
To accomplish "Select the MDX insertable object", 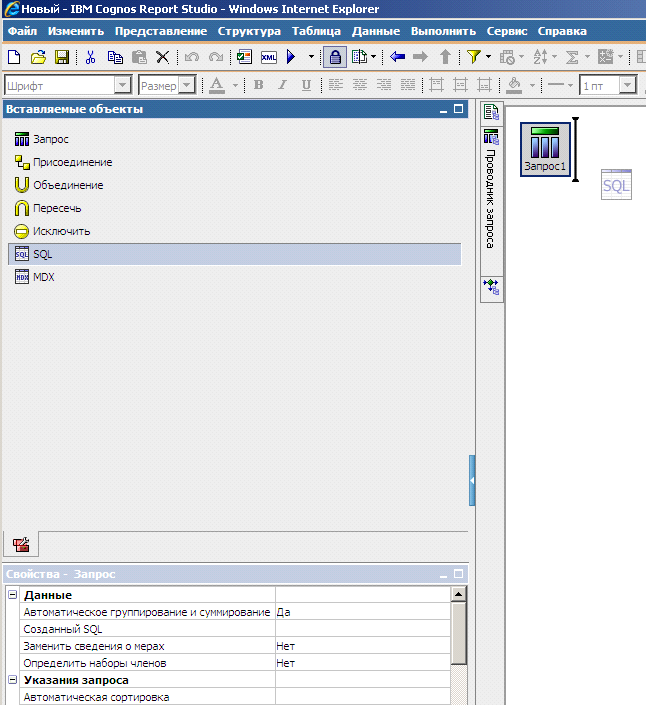I will (43, 277).
